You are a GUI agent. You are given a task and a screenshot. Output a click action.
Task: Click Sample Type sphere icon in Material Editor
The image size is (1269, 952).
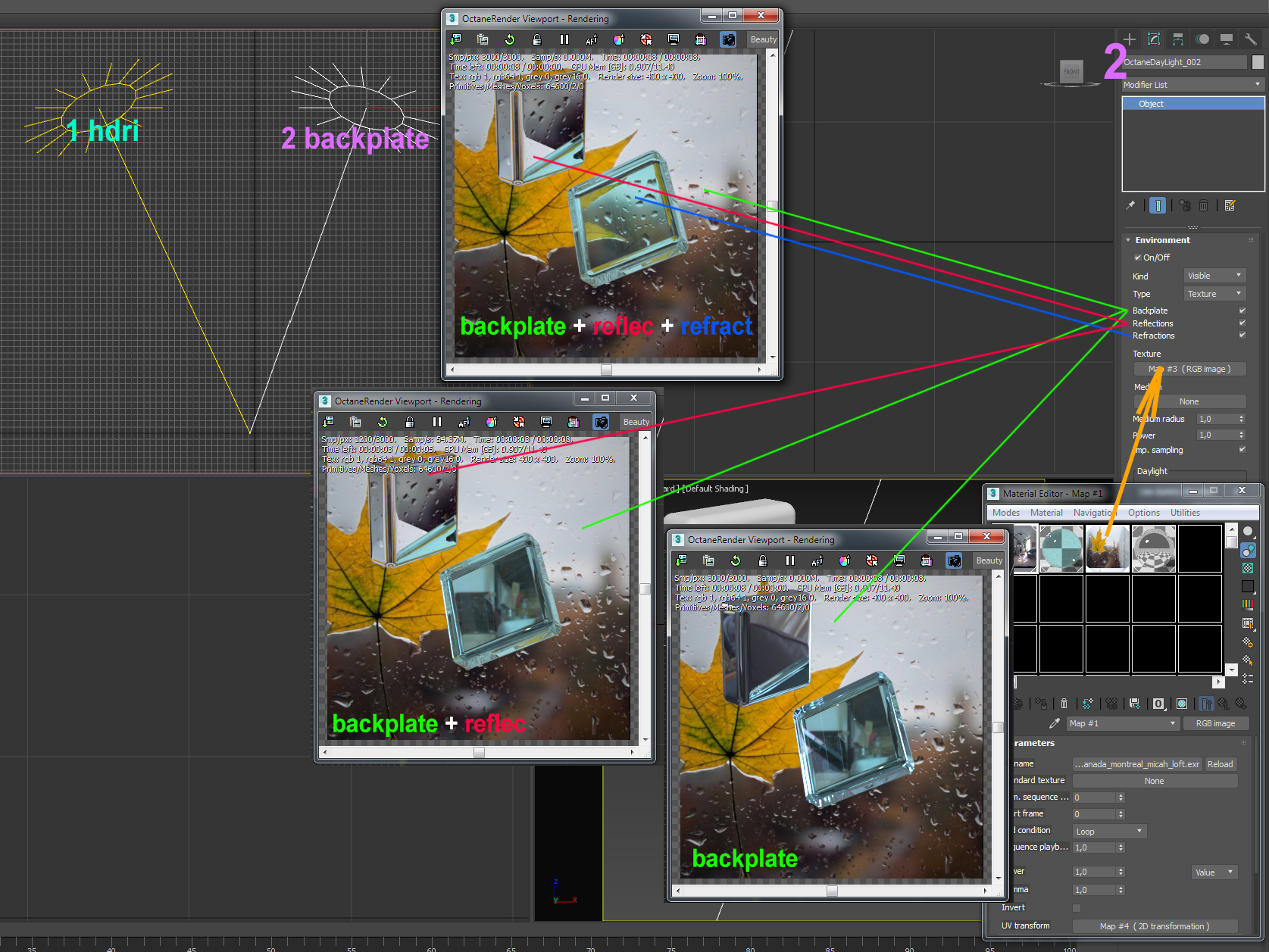coord(1248,531)
